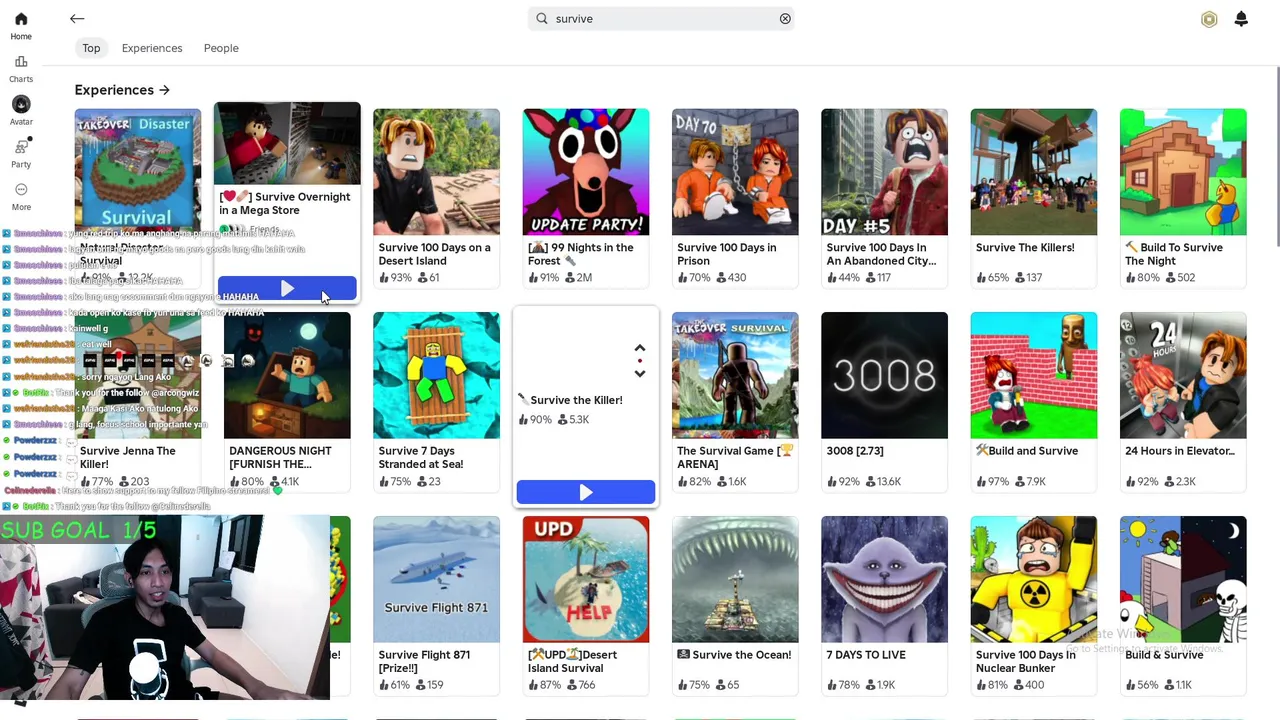Open Build To Survive The Night thumbnail

1183,172
